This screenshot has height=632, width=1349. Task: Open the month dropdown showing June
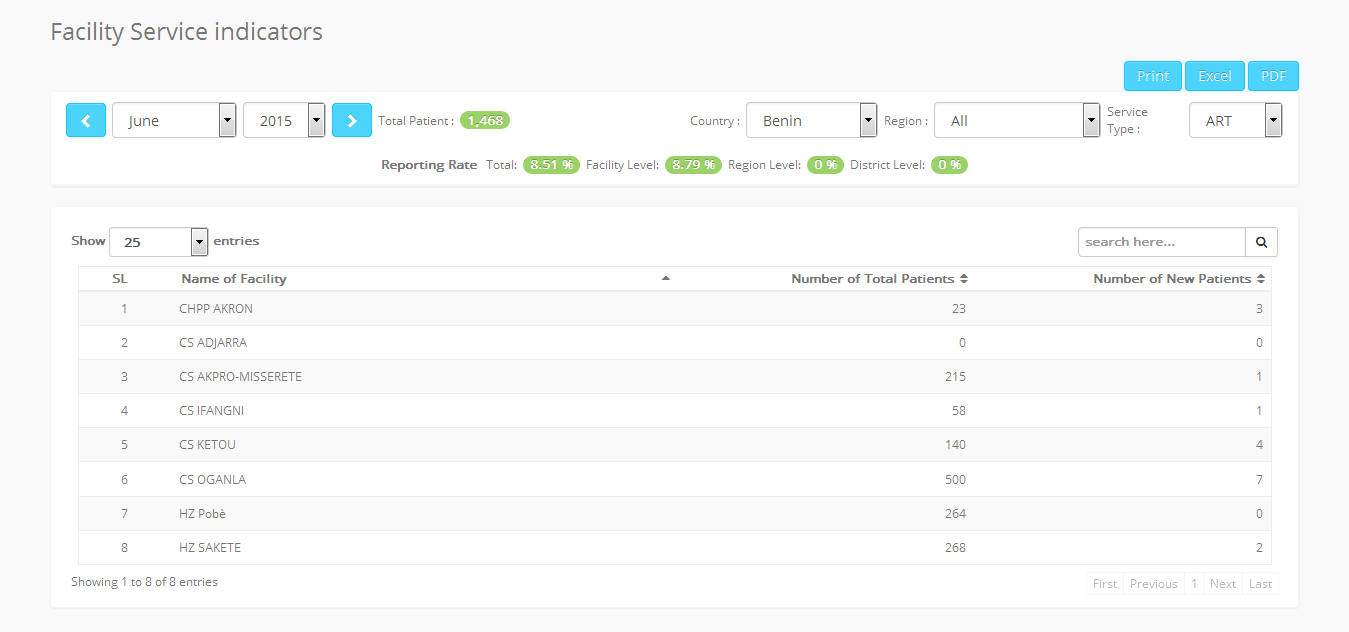[174, 120]
